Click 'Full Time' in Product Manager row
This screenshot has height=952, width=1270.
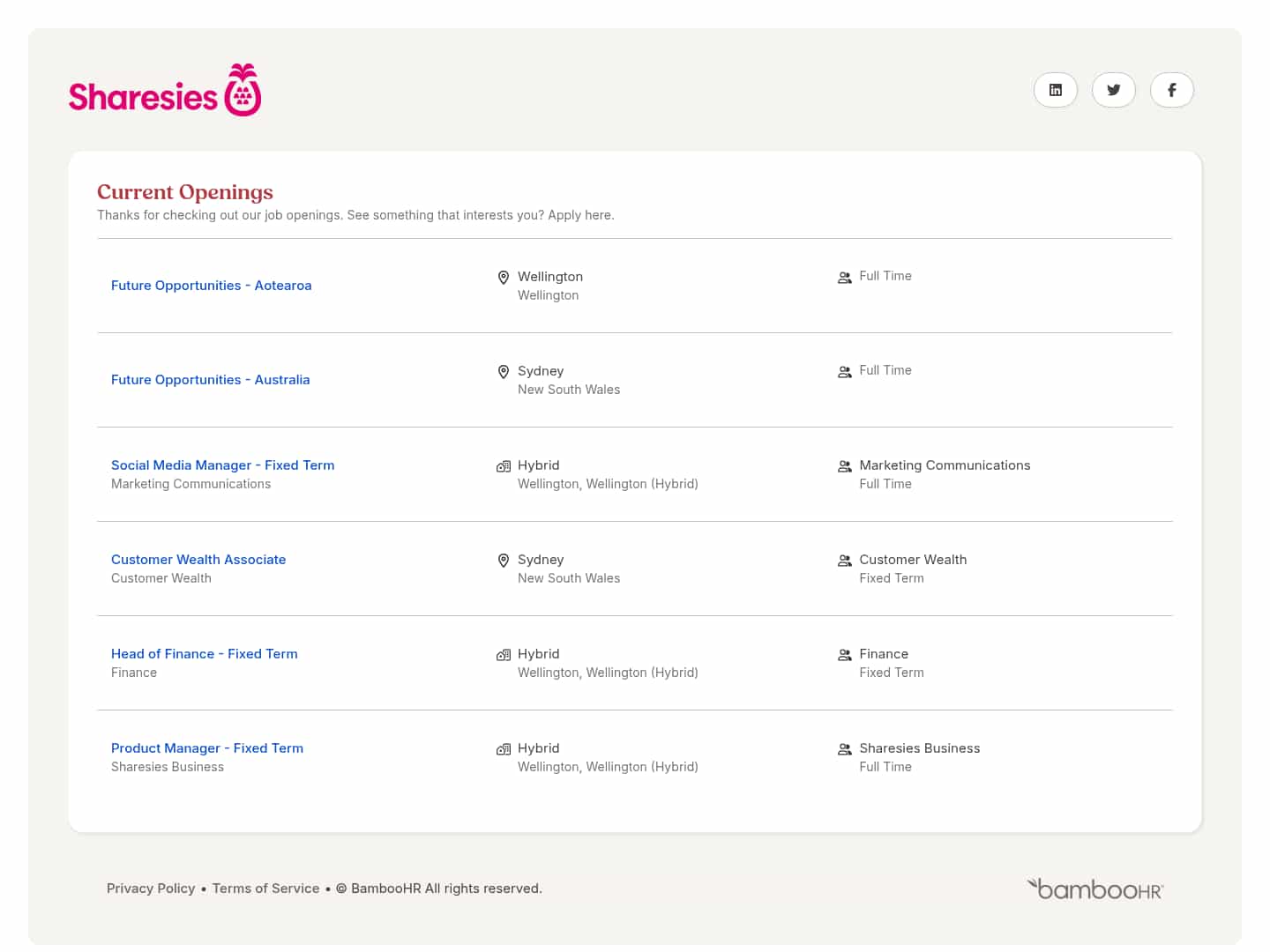(x=885, y=767)
